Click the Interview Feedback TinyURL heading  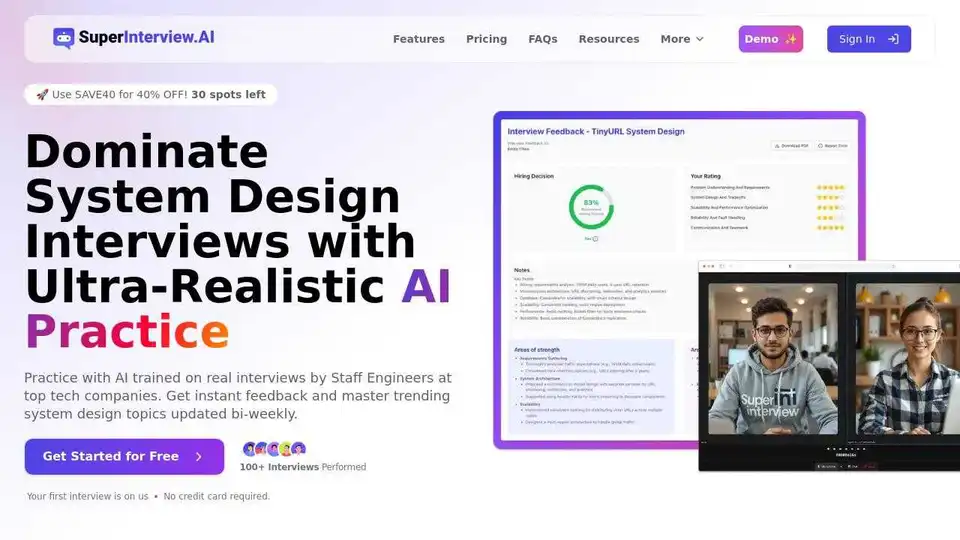point(596,131)
